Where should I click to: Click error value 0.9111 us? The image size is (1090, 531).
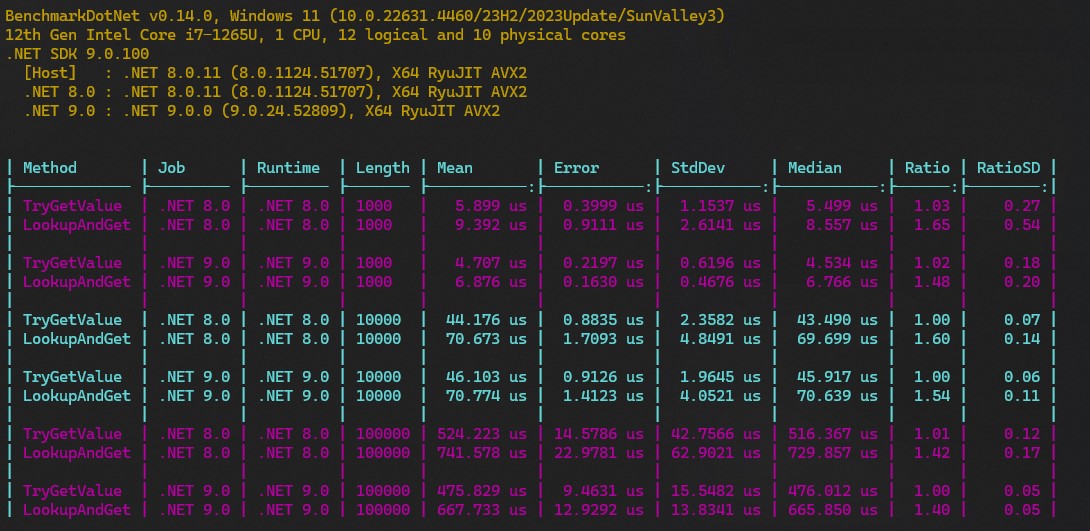(603, 224)
